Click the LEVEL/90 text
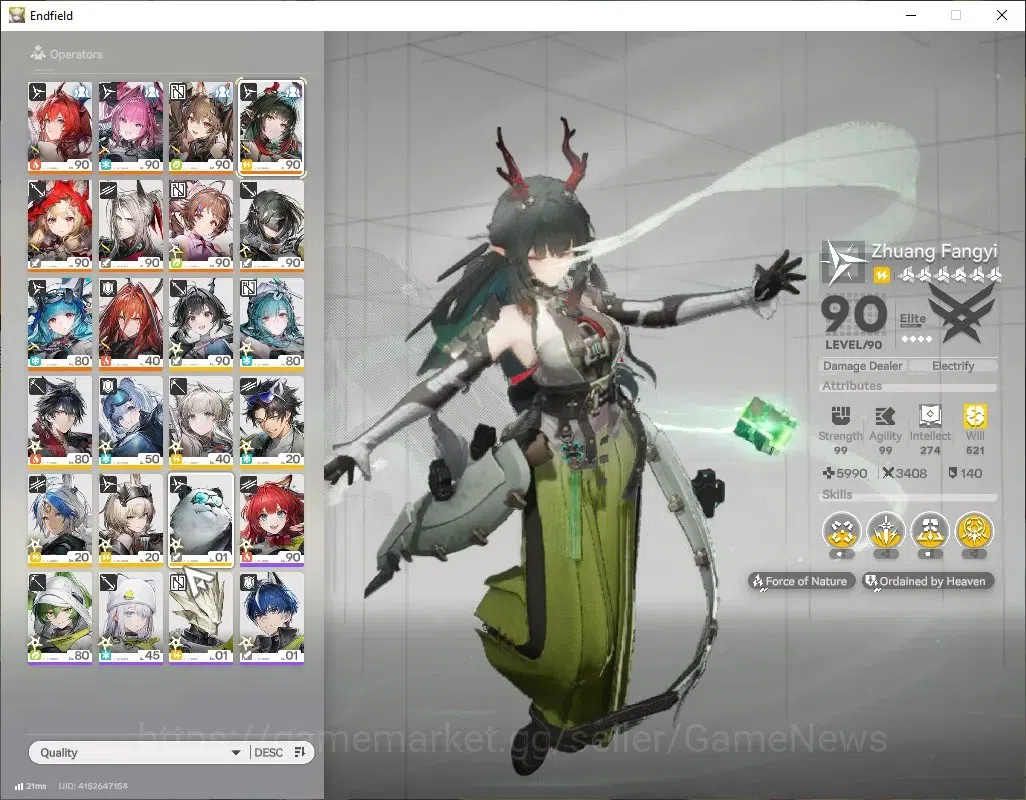This screenshot has height=800, width=1026. coord(853,345)
